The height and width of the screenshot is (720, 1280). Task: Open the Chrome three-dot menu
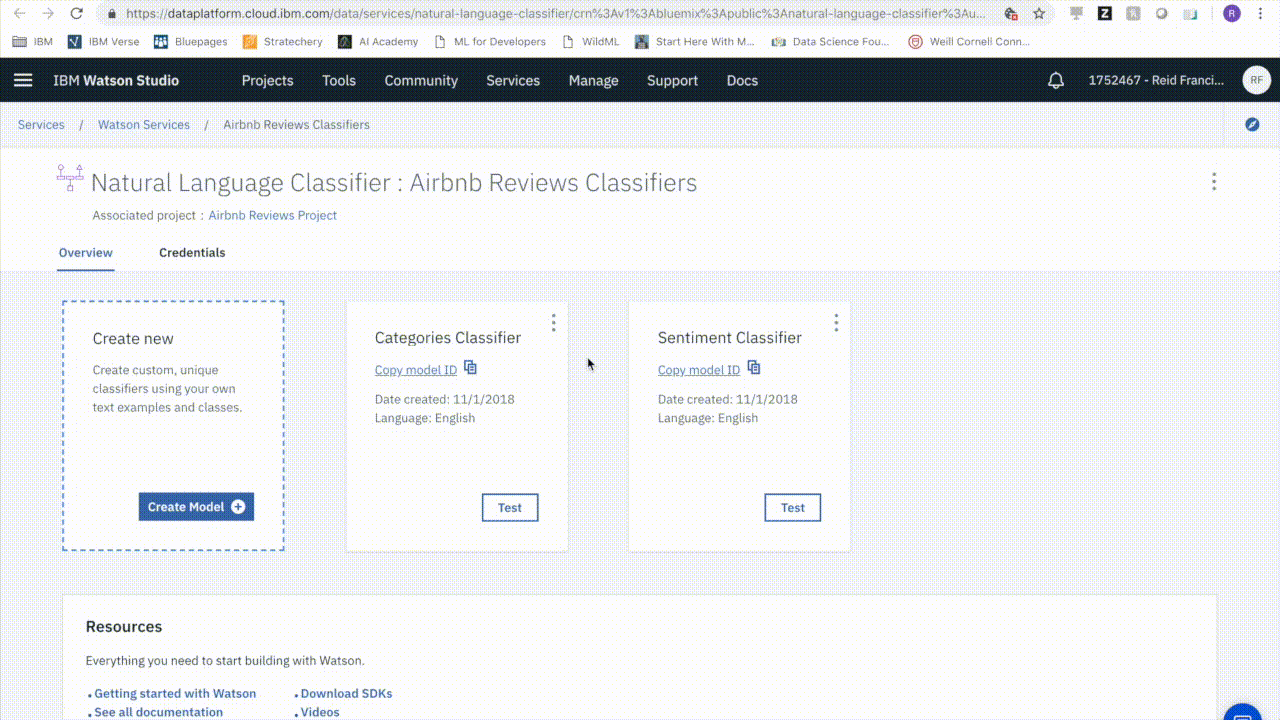1260,14
